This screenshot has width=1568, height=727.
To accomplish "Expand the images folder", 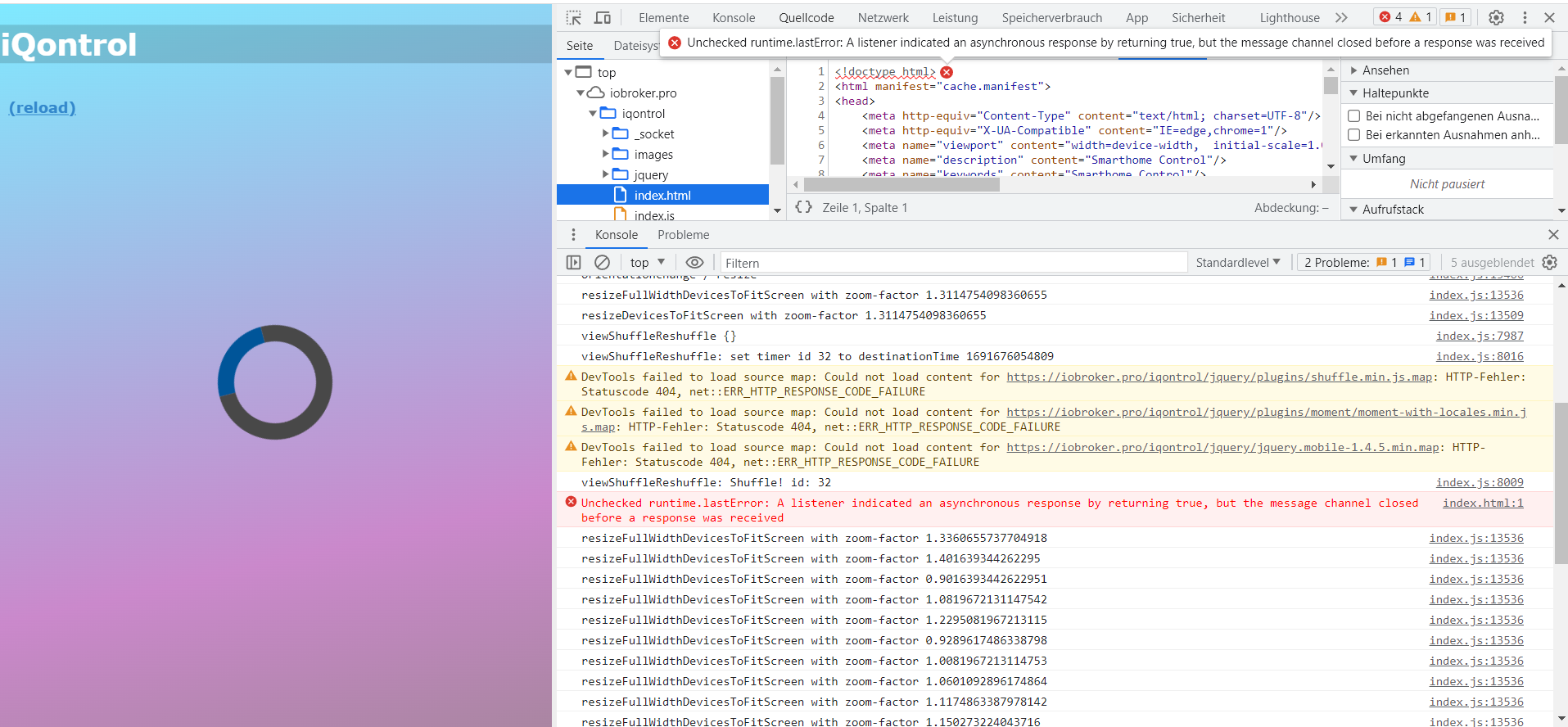I will pyautogui.click(x=606, y=154).
